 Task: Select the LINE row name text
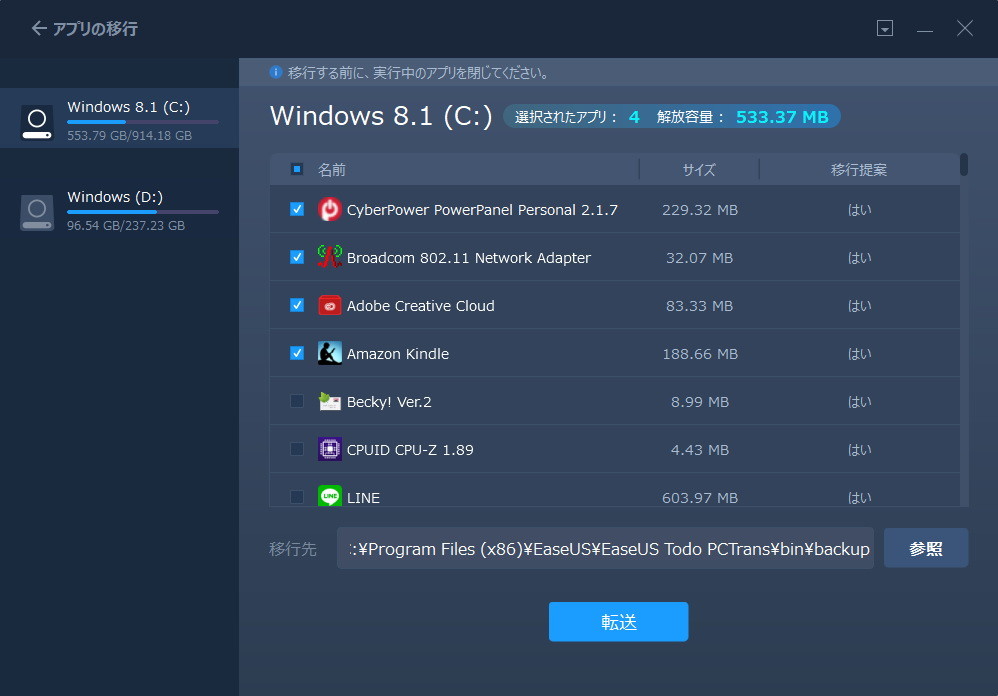(363, 498)
